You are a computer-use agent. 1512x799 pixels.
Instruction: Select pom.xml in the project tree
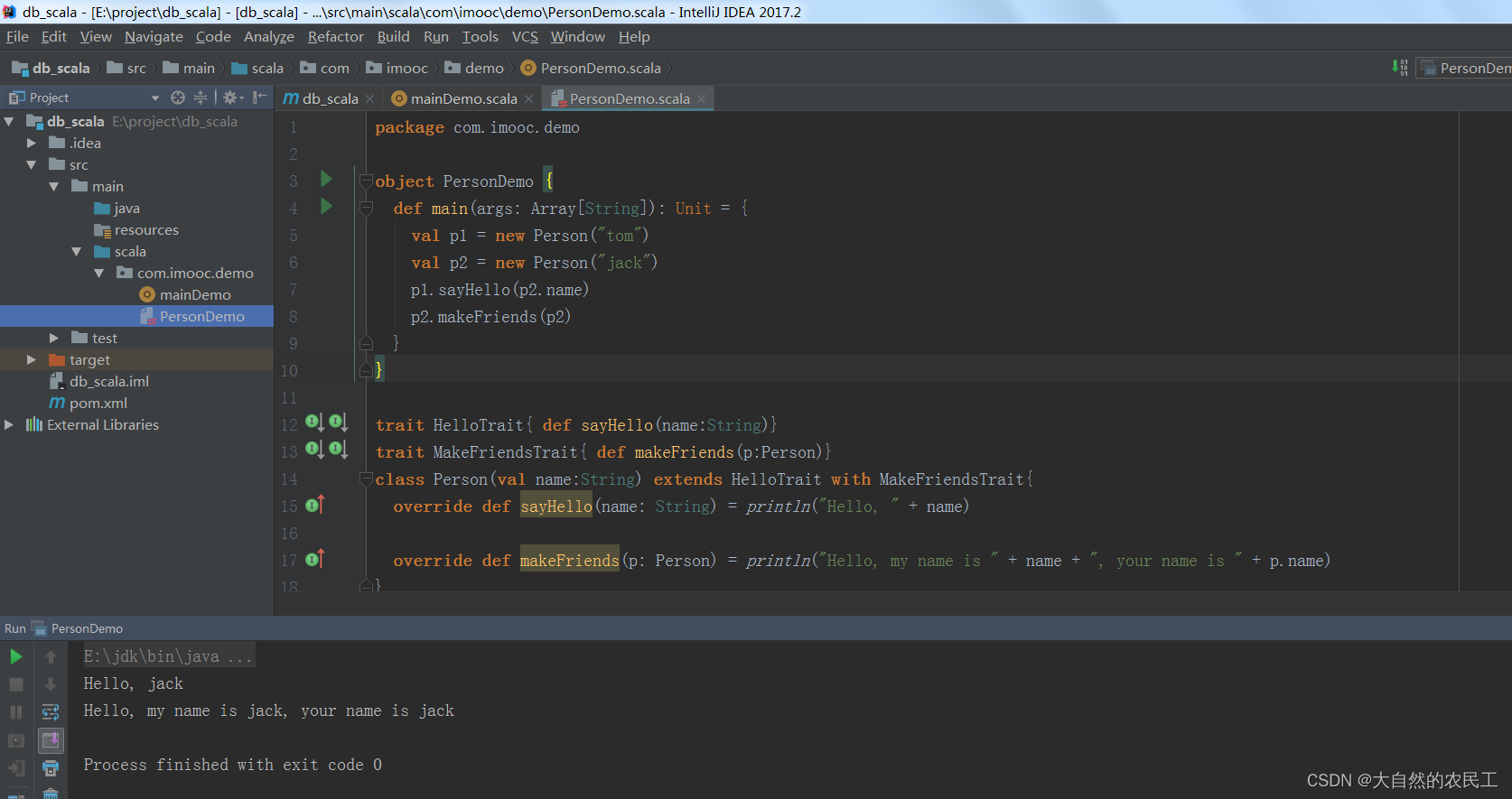point(89,403)
